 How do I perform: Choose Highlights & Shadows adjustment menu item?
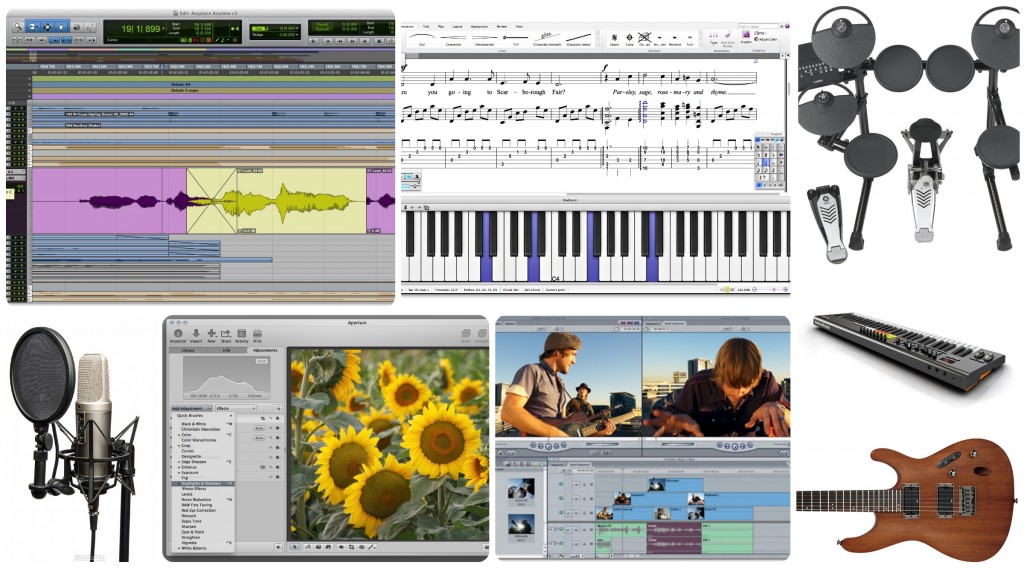[203, 483]
